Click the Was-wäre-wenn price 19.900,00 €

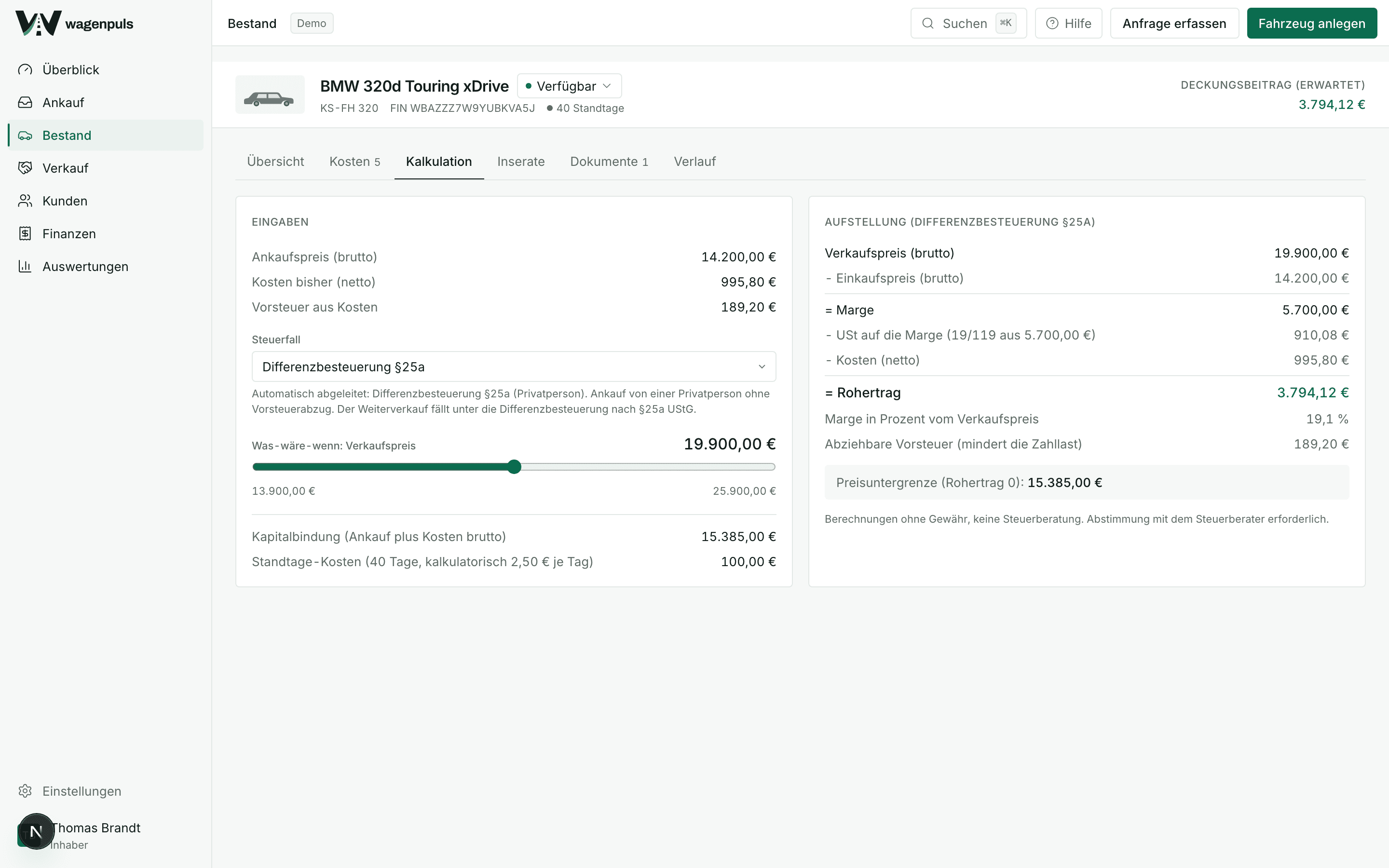(x=730, y=444)
